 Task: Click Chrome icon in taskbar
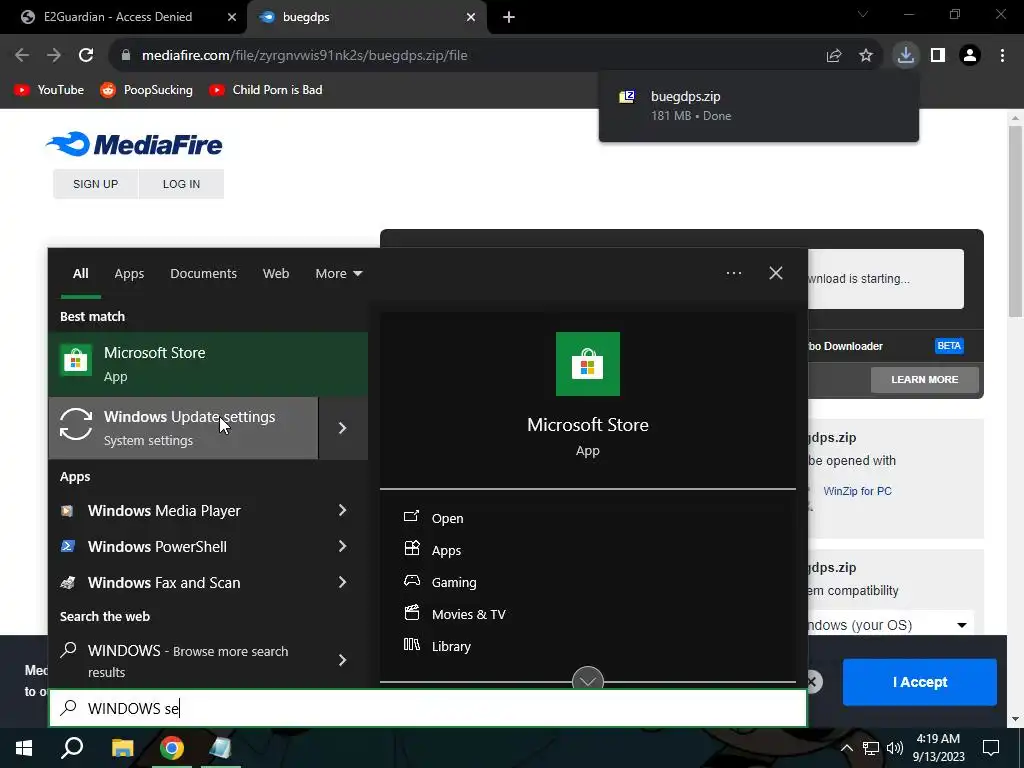(x=172, y=748)
